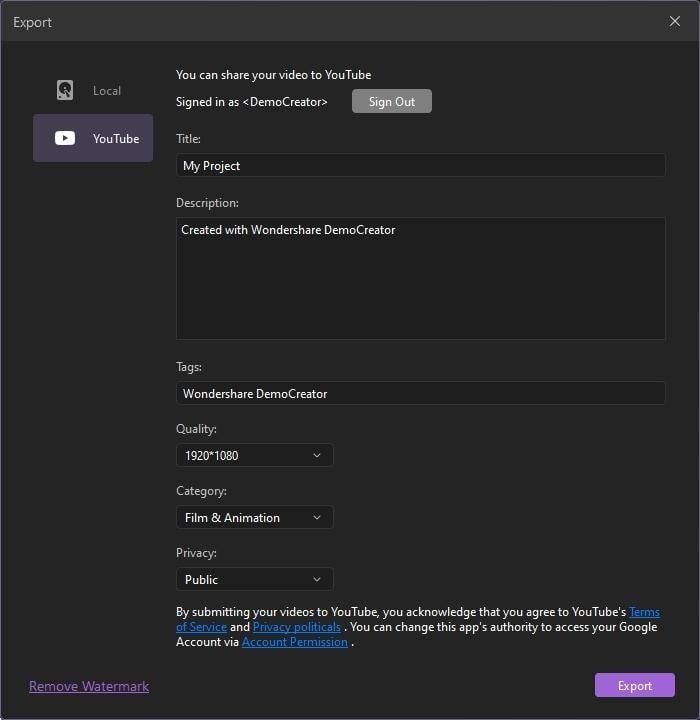Click the Local hard drive icon
Viewport: 700px width, 720px height.
(65, 91)
